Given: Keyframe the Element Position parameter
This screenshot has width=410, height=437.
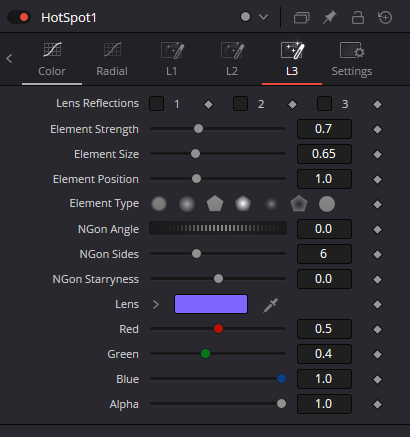Looking at the screenshot, I should click(377, 179).
